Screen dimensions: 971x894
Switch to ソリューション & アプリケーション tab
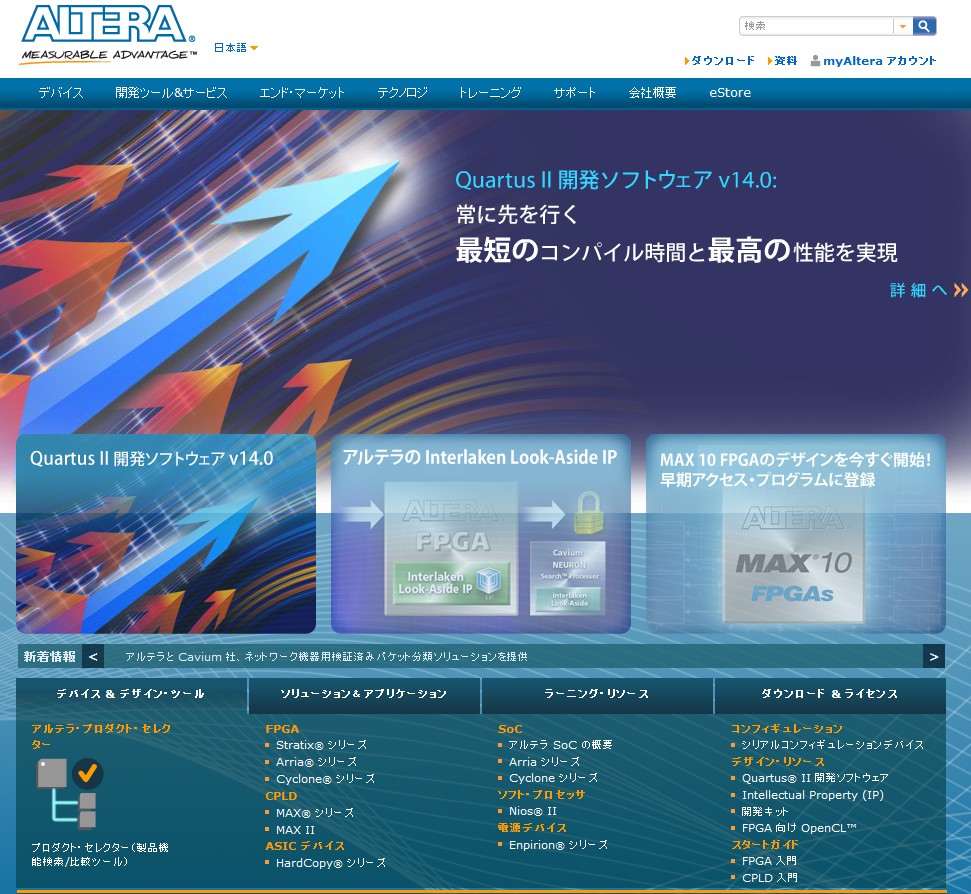pos(364,694)
